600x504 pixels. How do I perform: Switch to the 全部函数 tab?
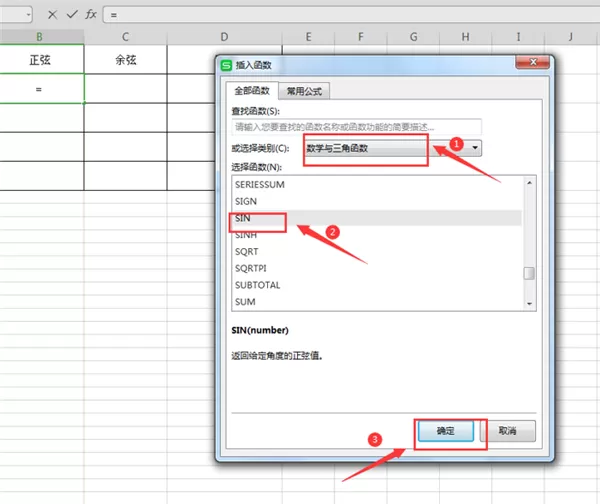pos(252,91)
